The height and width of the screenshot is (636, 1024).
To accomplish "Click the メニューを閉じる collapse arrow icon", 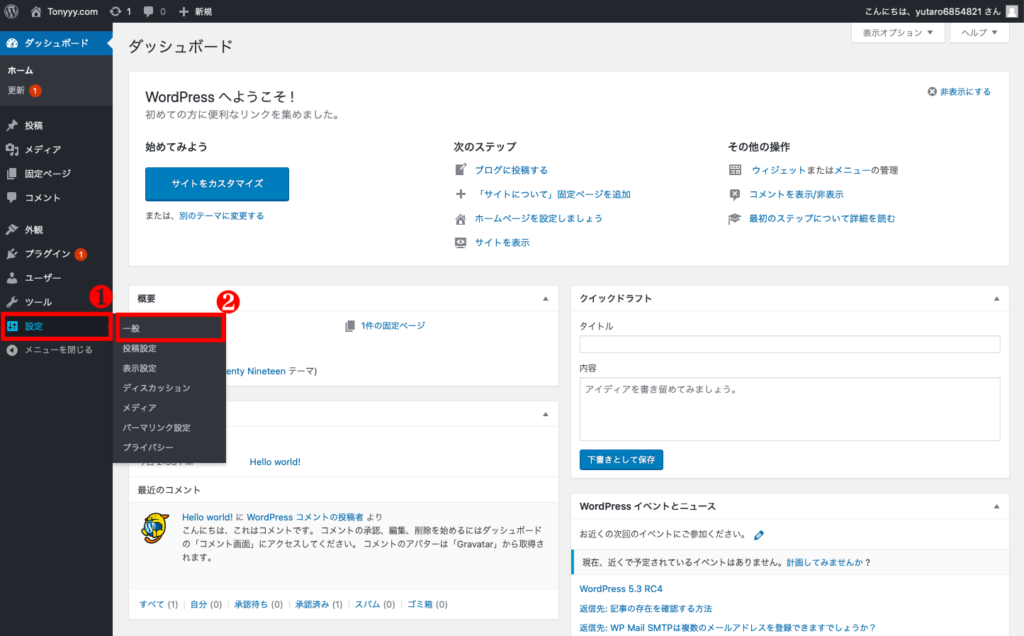I will click(12, 350).
